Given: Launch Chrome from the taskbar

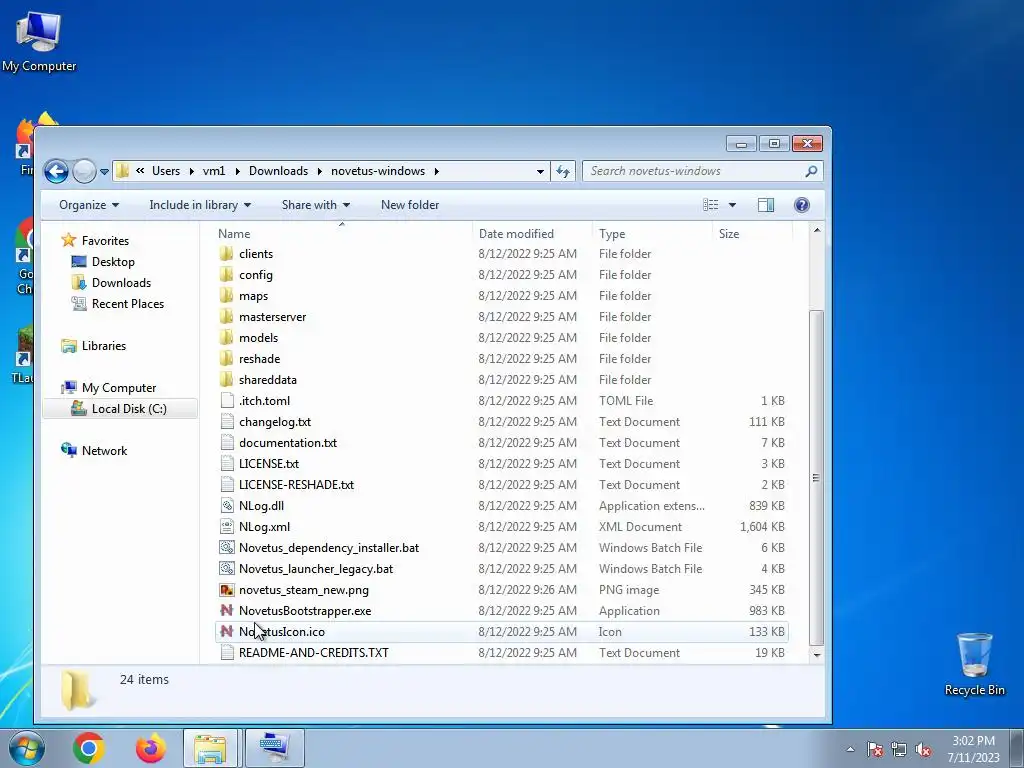Looking at the screenshot, I should tap(89, 748).
